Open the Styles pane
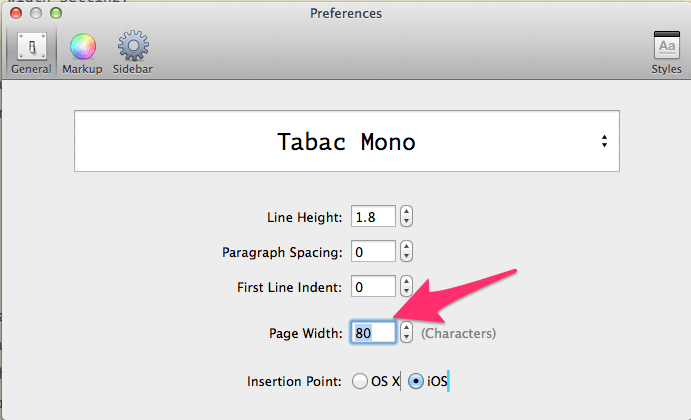 pos(666,53)
